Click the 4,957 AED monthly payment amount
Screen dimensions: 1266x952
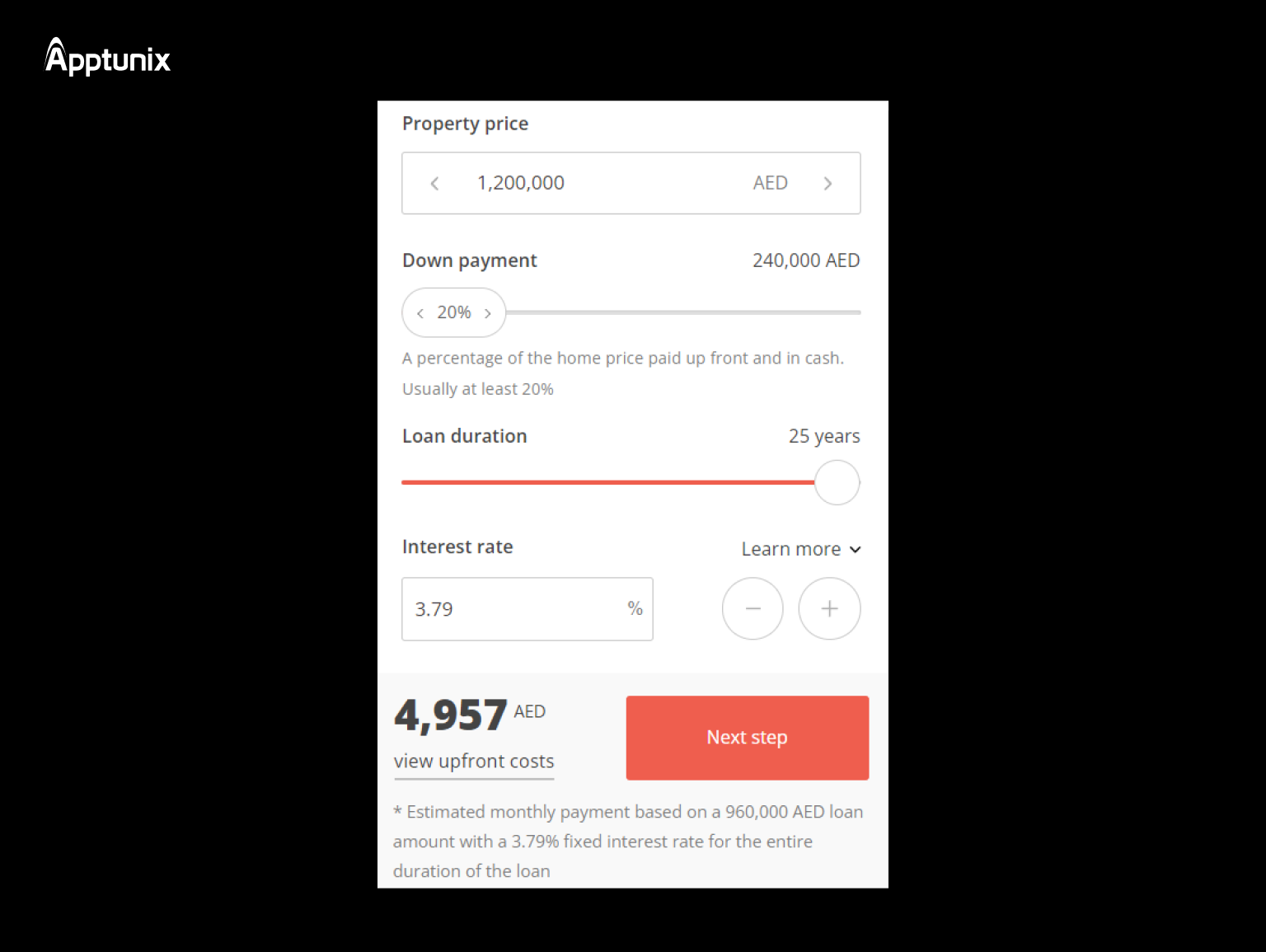click(470, 714)
